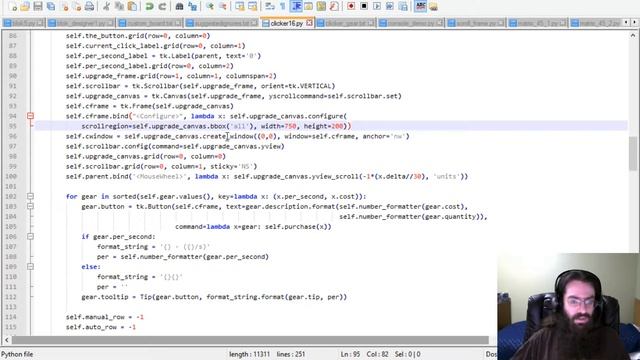Click the 'self.auto_row = -1' code line

(x=101, y=327)
